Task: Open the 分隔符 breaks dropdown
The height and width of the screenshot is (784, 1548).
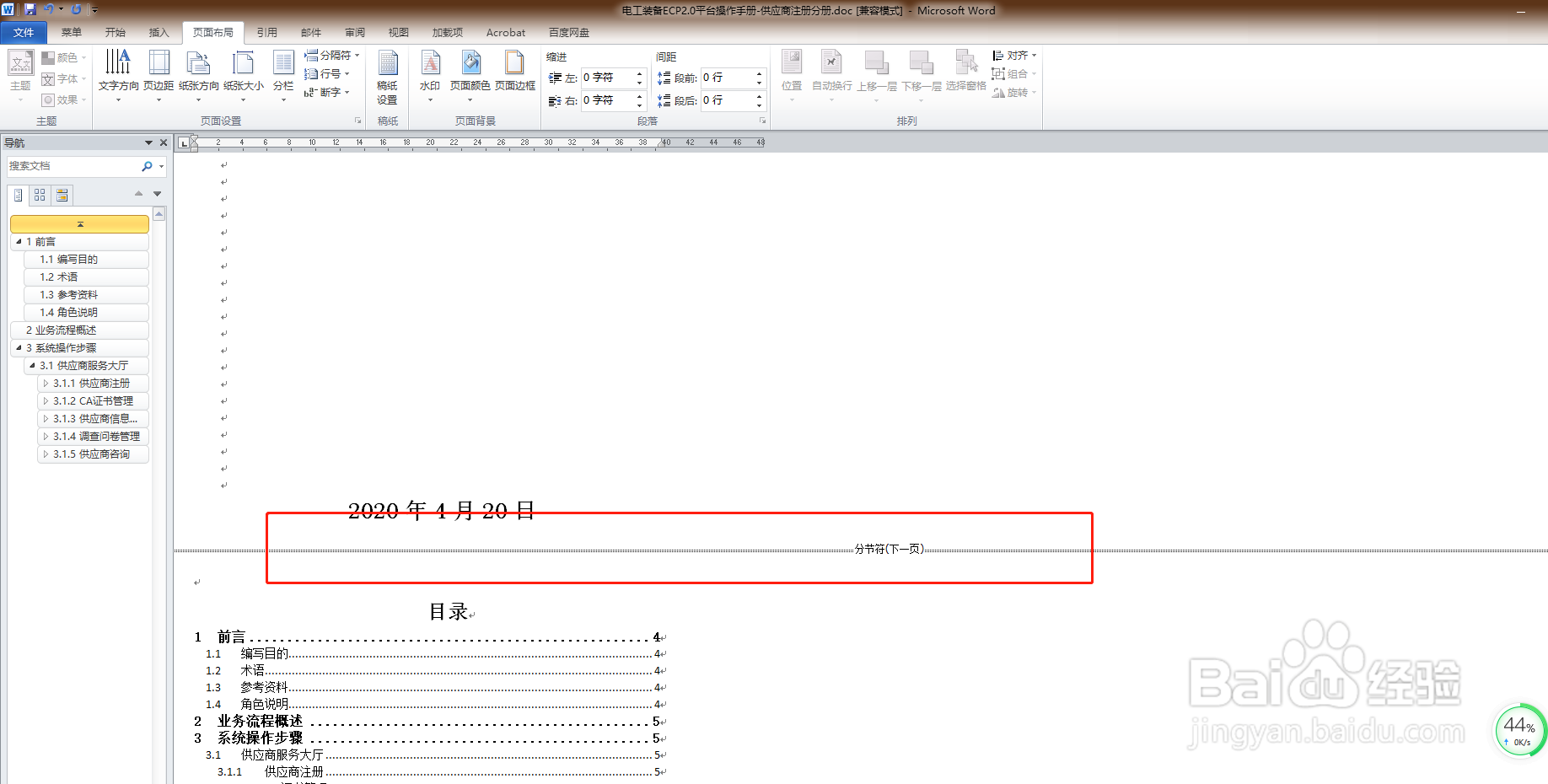Action: (x=332, y=55)
